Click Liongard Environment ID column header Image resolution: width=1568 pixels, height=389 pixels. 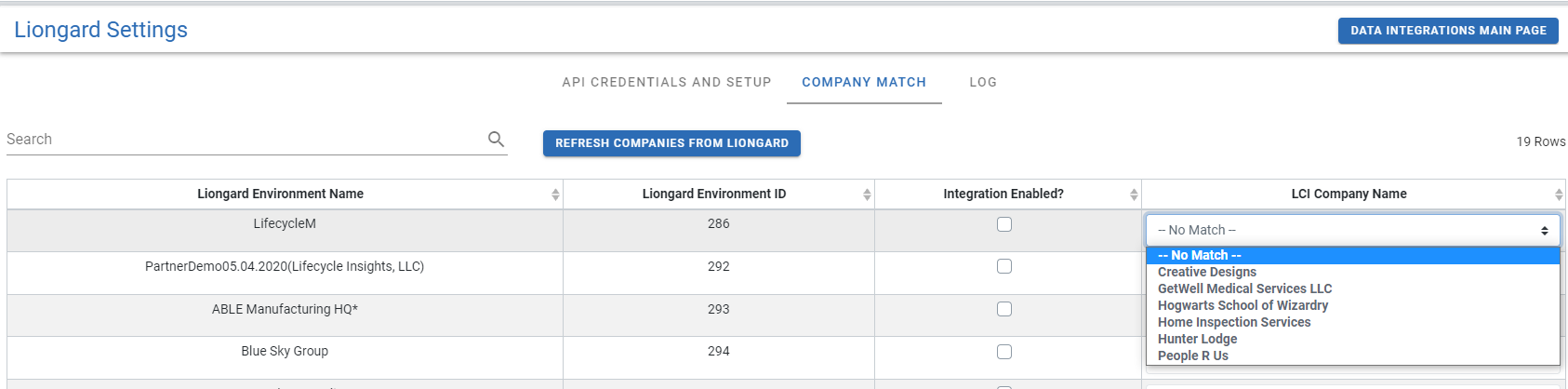[718, 194]
